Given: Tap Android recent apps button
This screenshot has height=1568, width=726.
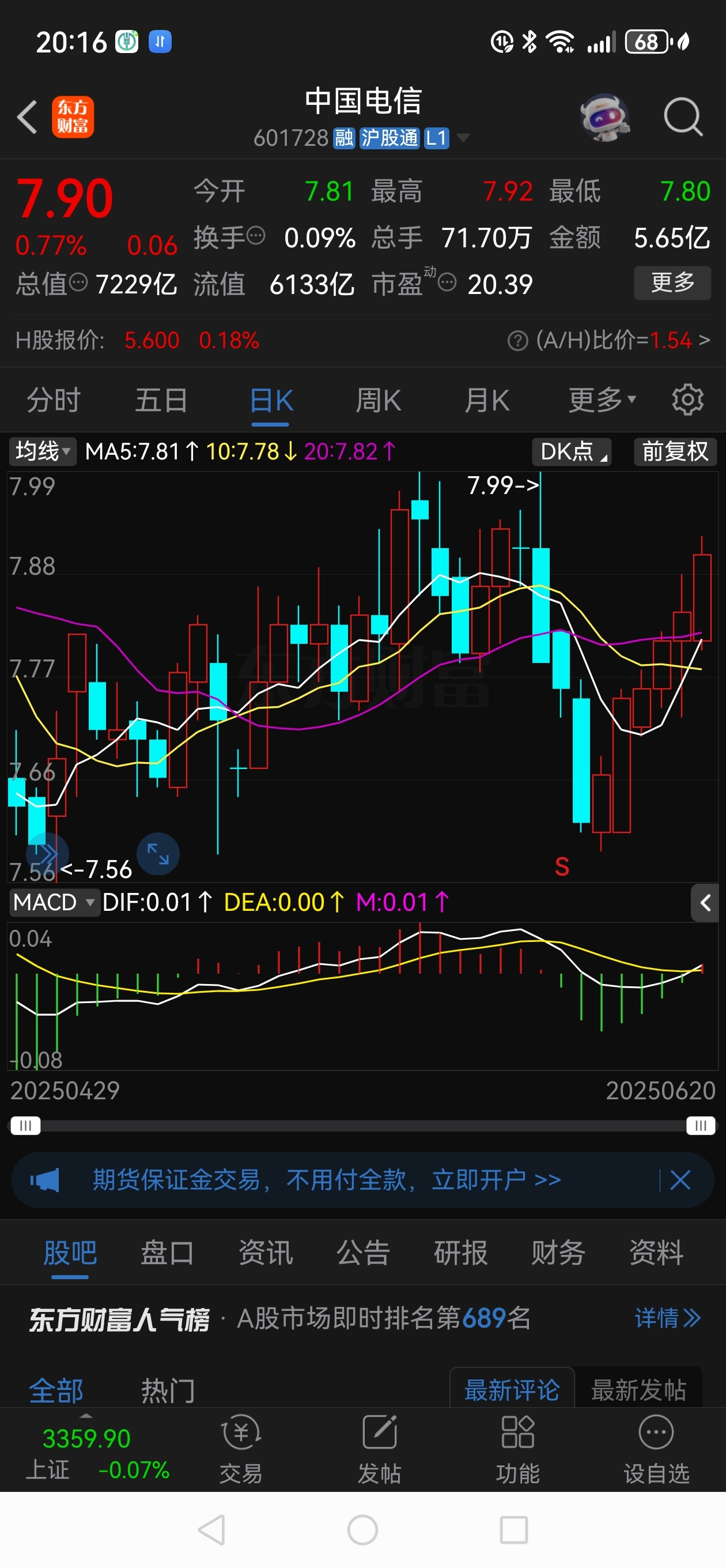Looking at the screenshot, I should pyautogui.click(x=513, y=1529).
